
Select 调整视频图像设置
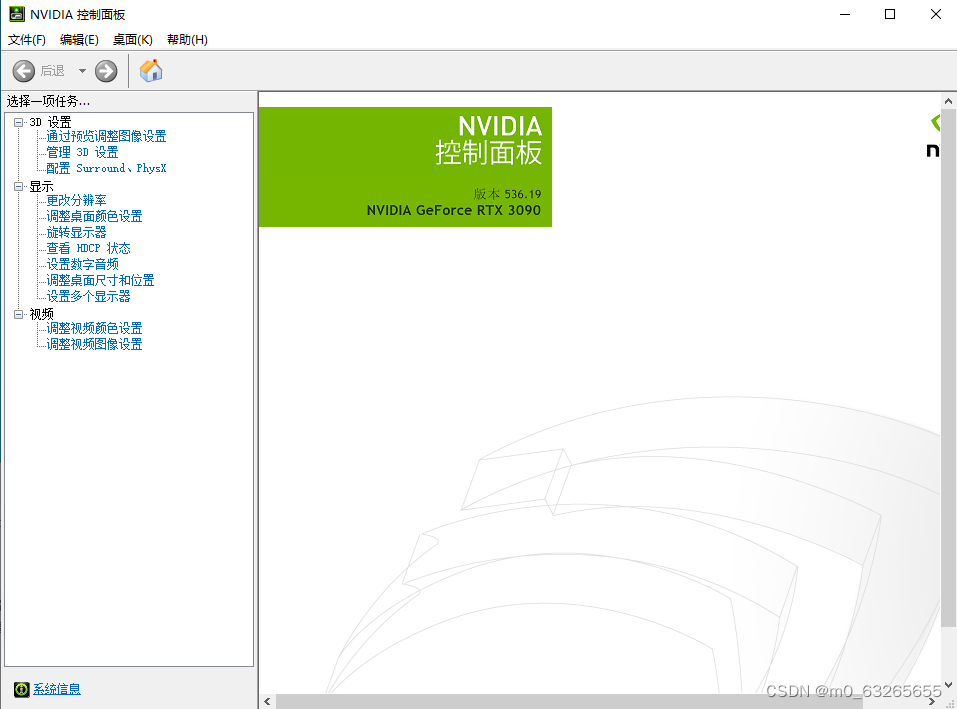click(x=95, y=344)
